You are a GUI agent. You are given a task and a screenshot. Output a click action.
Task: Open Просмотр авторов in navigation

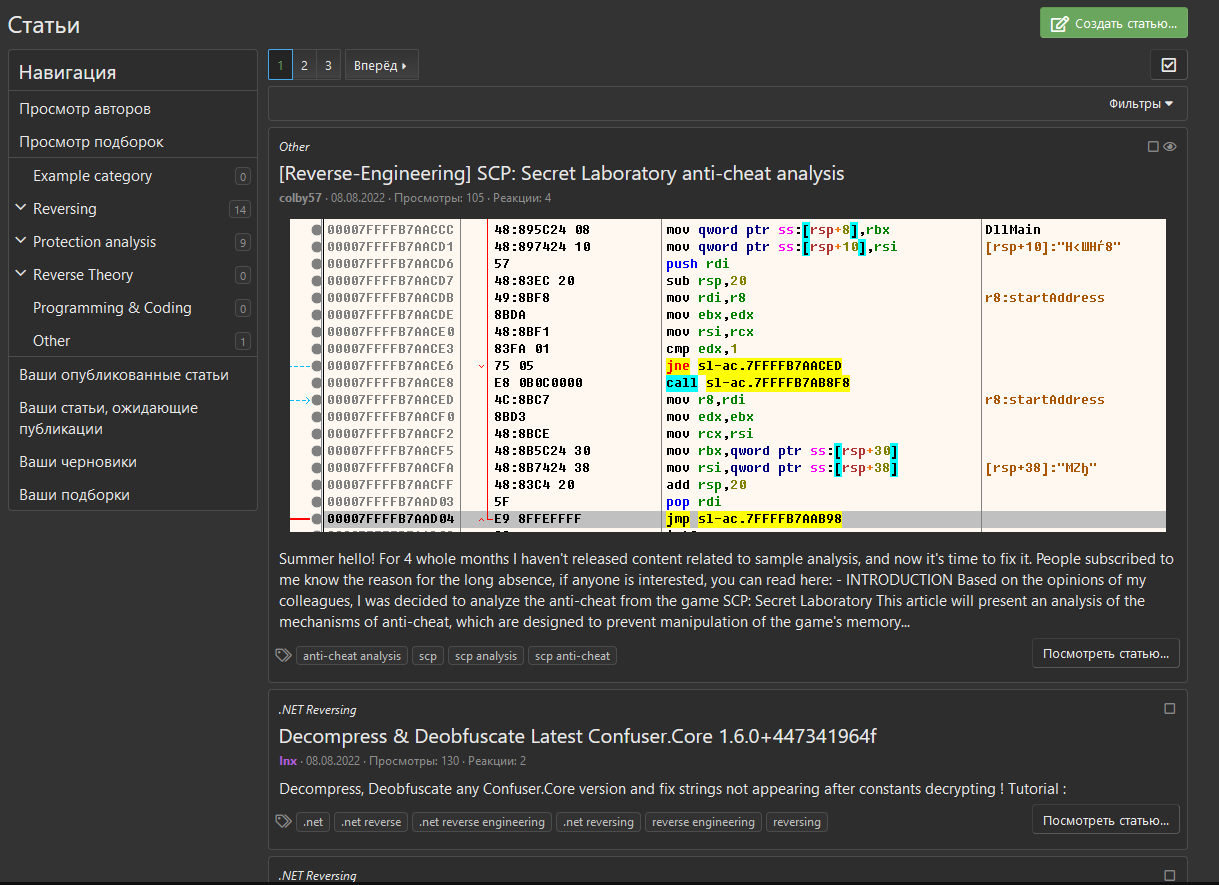(x=85, y=109)
